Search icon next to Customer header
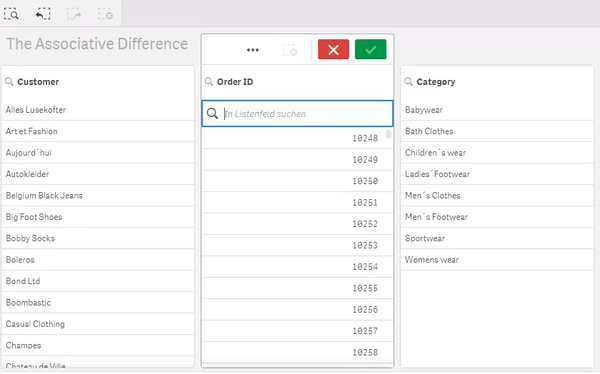Screen dimensions: 600x374 click(x=9, y=81)
